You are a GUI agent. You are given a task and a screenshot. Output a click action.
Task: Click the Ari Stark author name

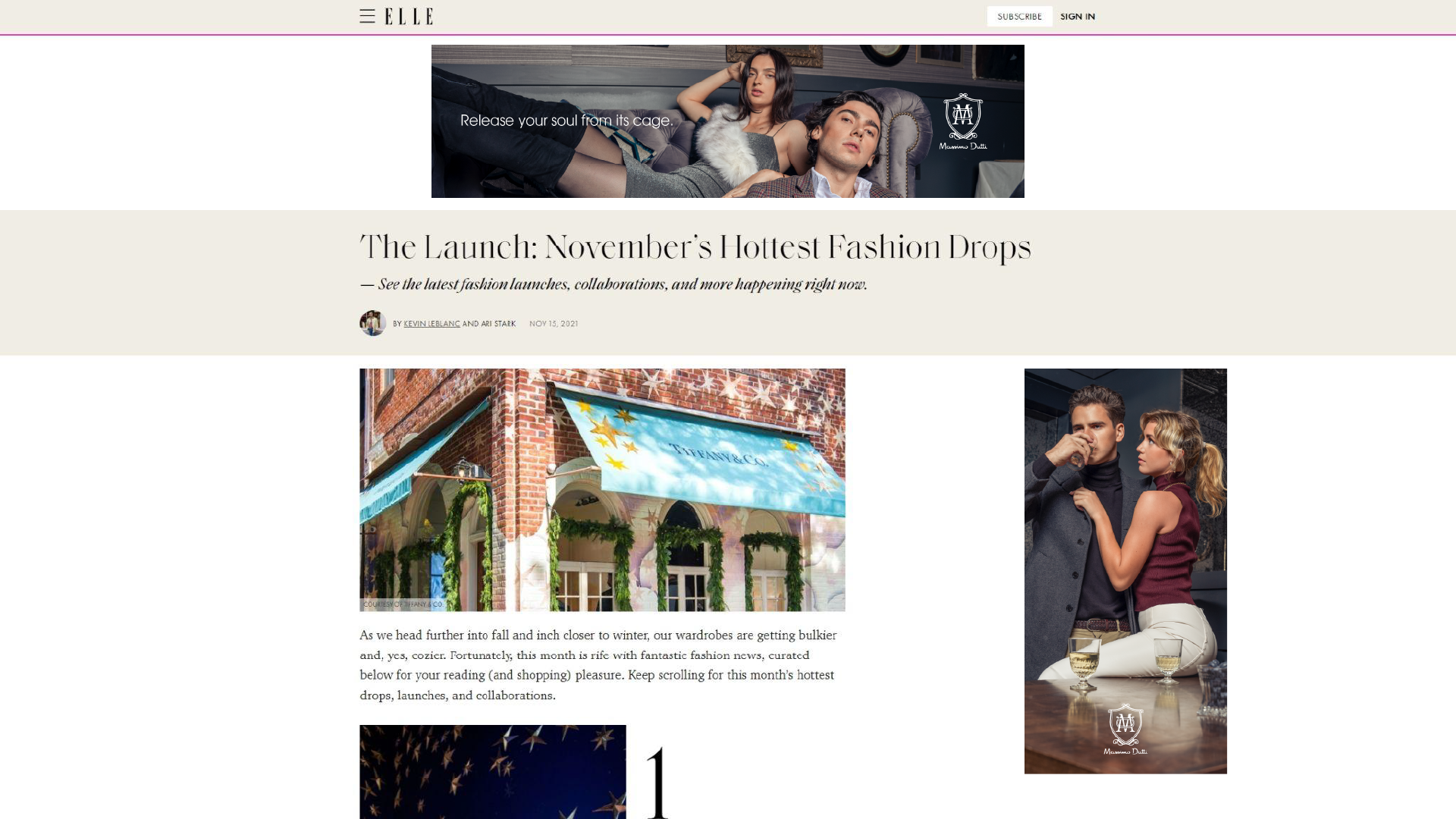pos(498,324)
